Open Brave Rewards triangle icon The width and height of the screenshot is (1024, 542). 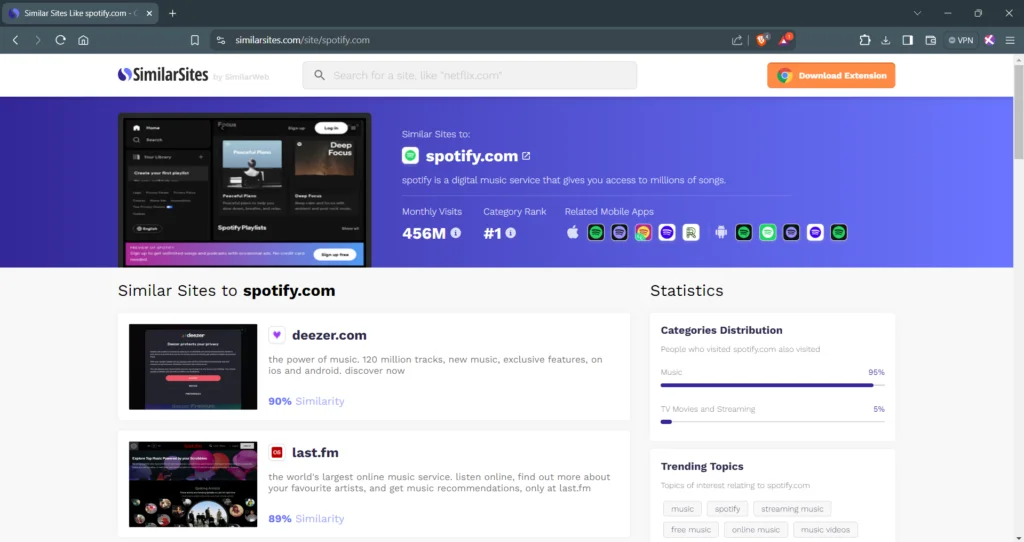click(784, 40)
